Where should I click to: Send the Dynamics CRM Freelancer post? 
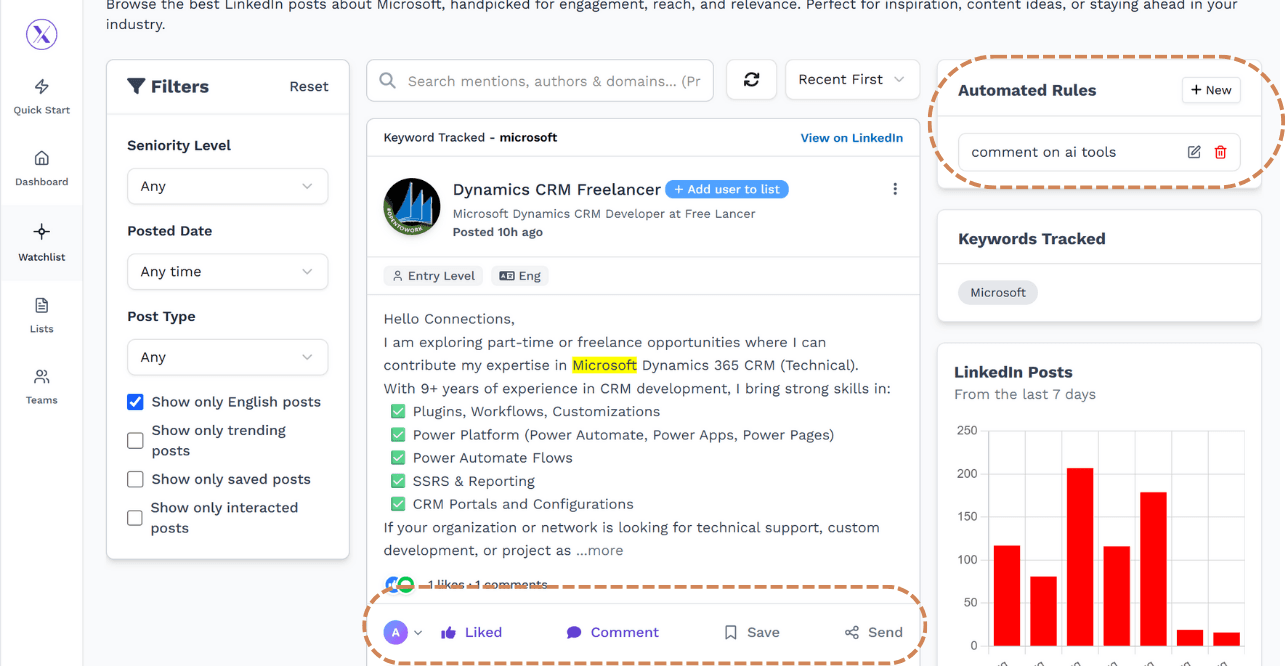pos(873,632)
